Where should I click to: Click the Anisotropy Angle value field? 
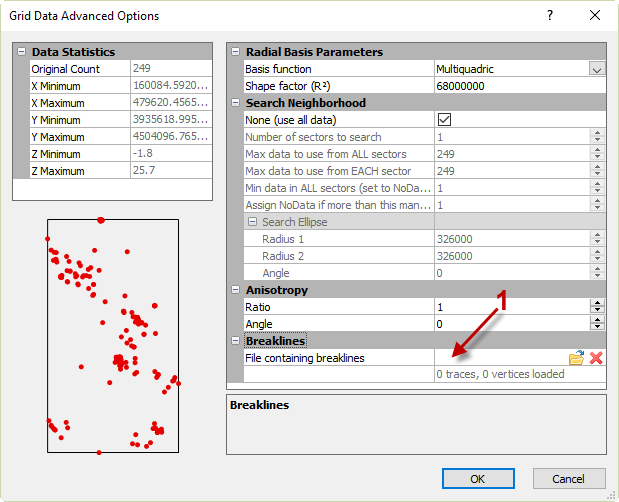click(512, 324)
